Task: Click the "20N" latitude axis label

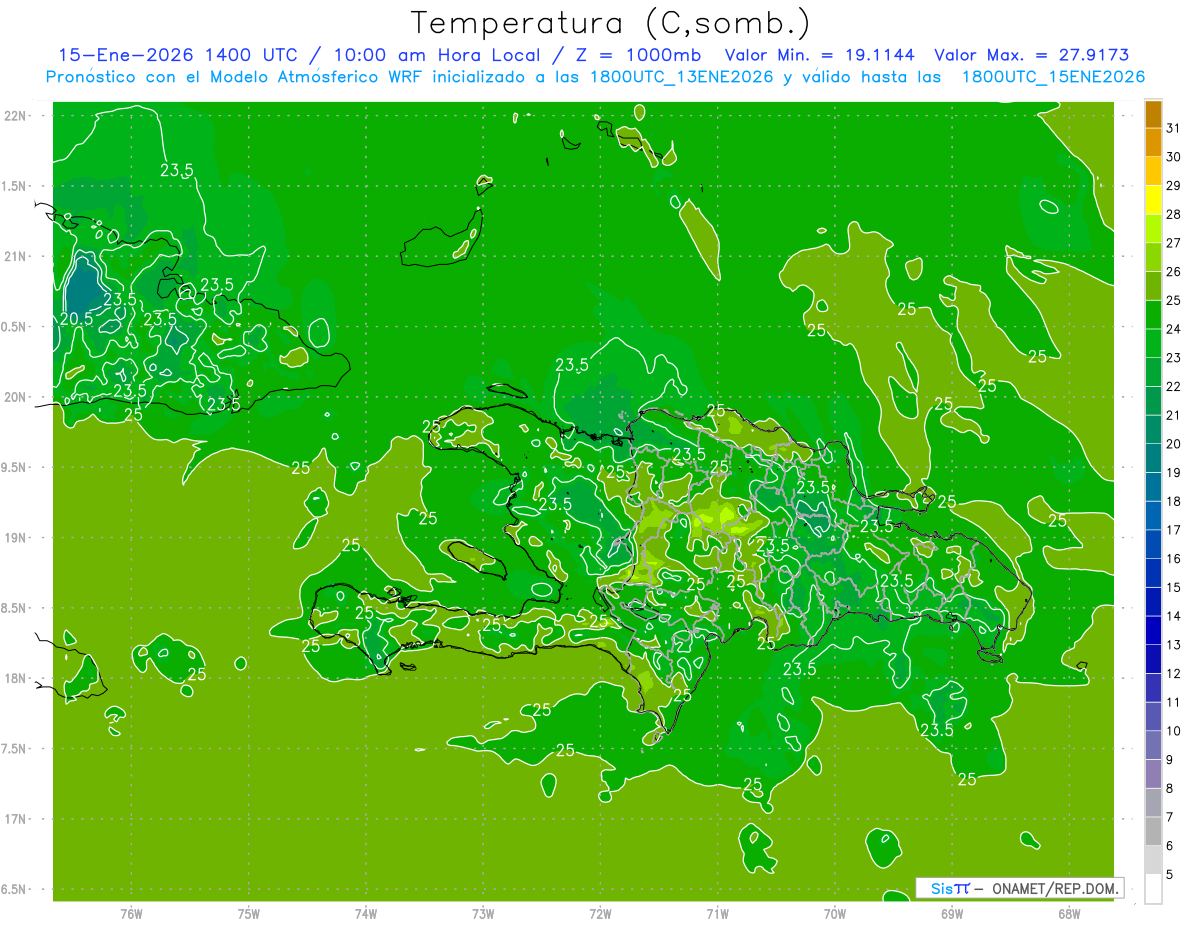Action: [15, 397]
